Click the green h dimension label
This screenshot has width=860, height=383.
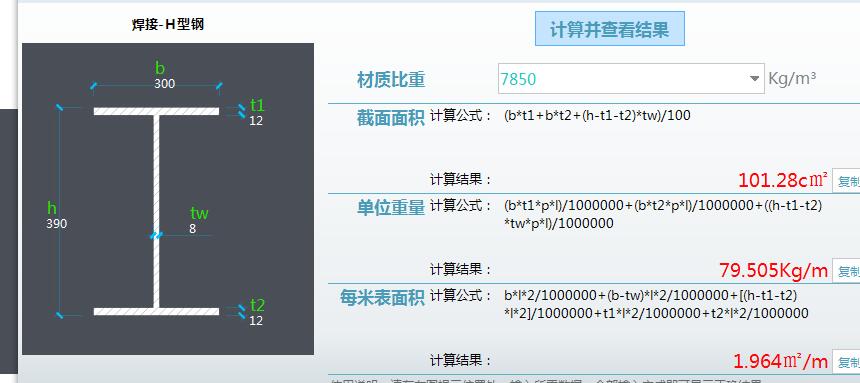point(52,208)
